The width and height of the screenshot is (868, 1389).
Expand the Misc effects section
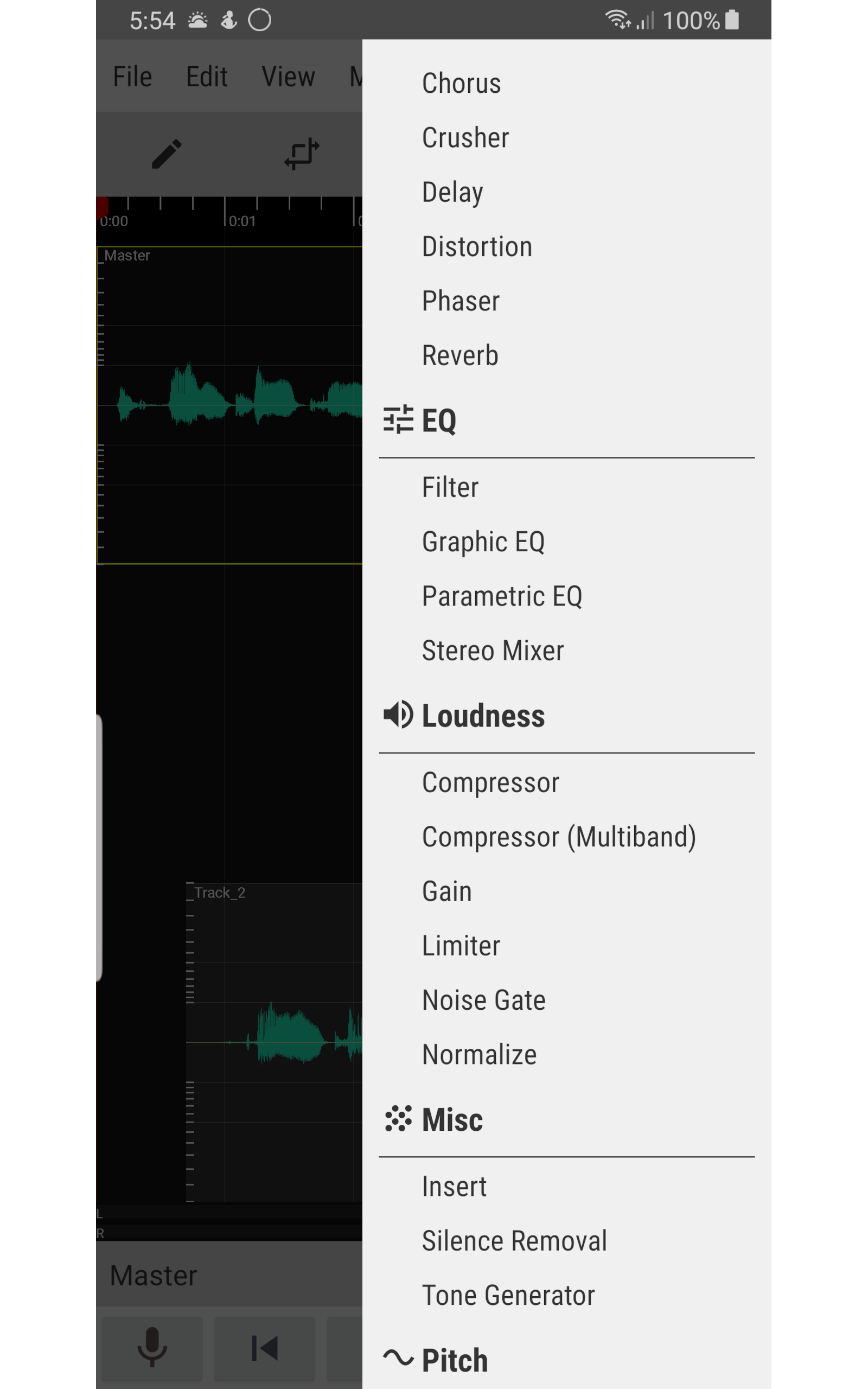(x=452, y=1118)
